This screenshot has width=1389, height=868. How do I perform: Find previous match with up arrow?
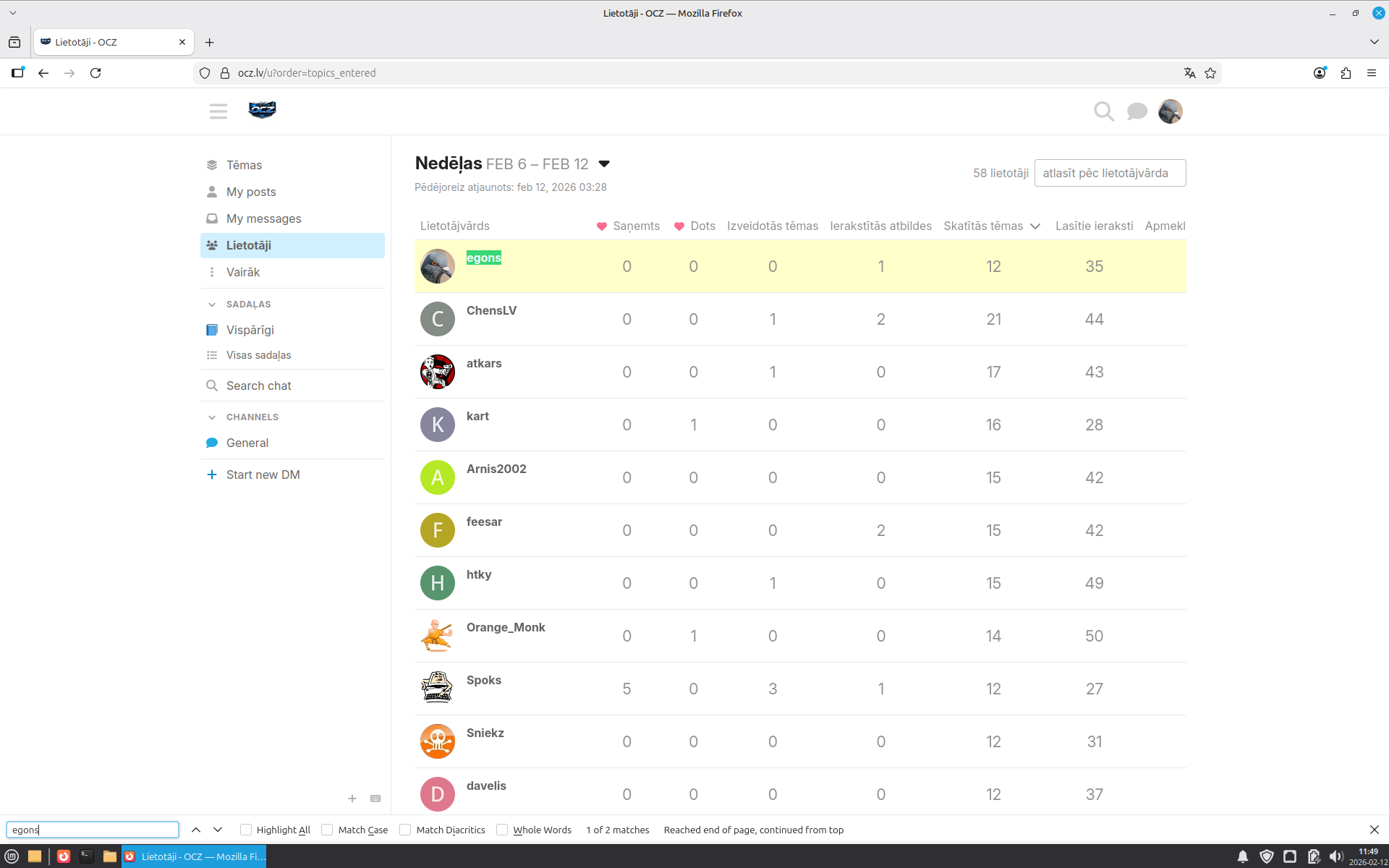pos(196,830)
